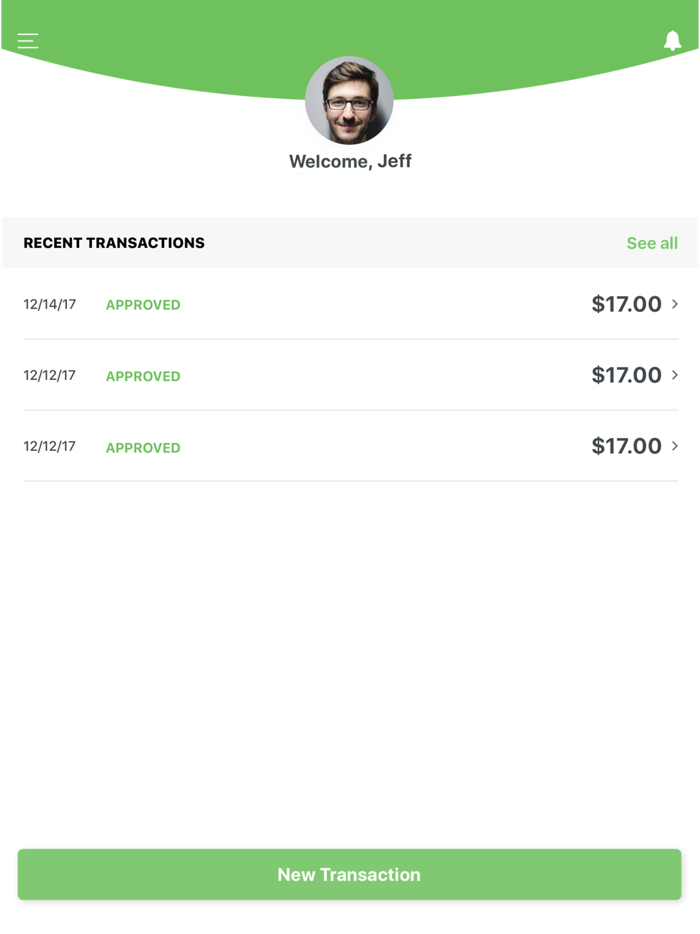Click the See all transactions link
The height and width of the screenshot is (934, 700).
(651, 242)
